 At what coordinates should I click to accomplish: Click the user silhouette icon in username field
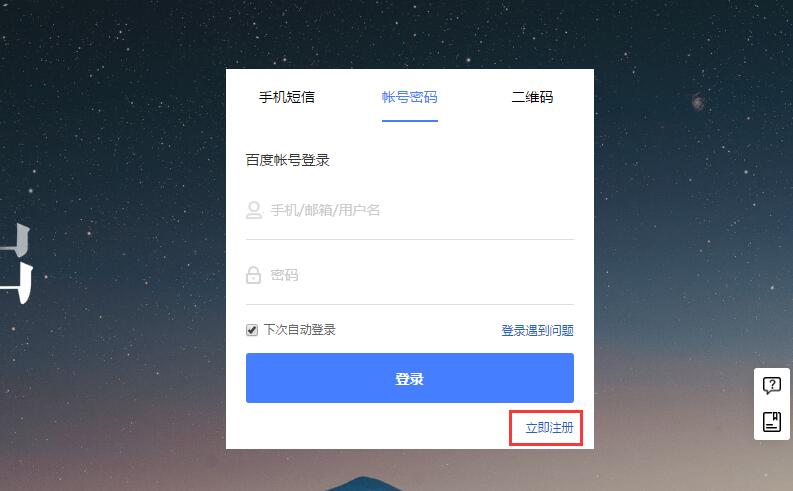(x=254, y=210)
